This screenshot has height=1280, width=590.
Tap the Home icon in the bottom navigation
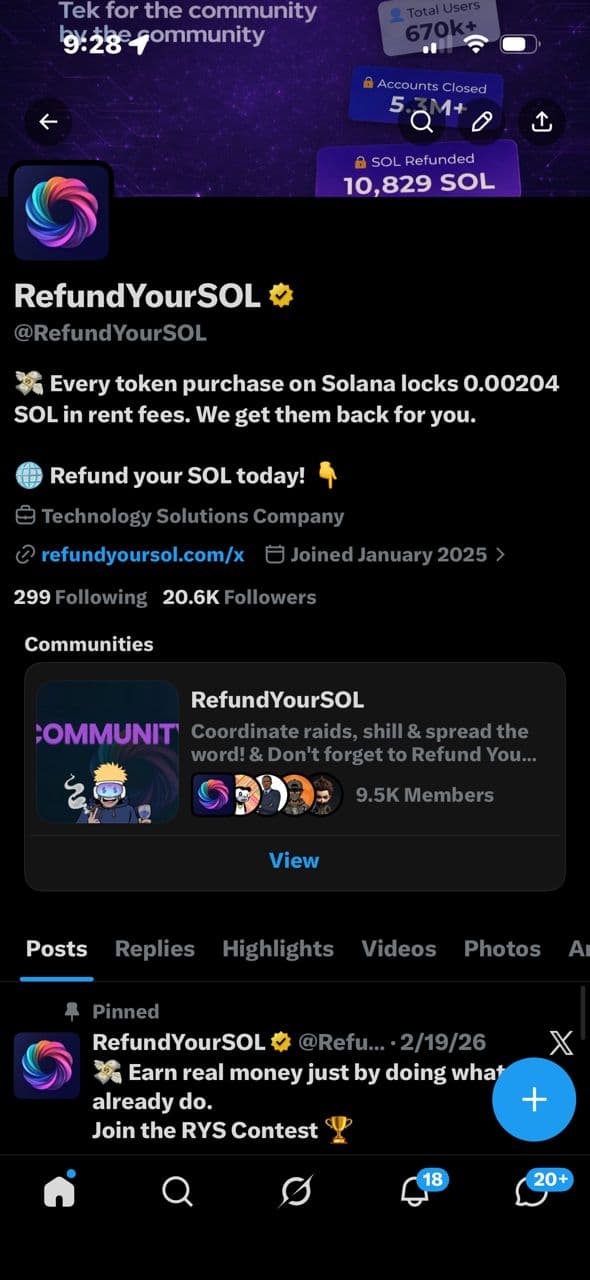(59, 1191)
